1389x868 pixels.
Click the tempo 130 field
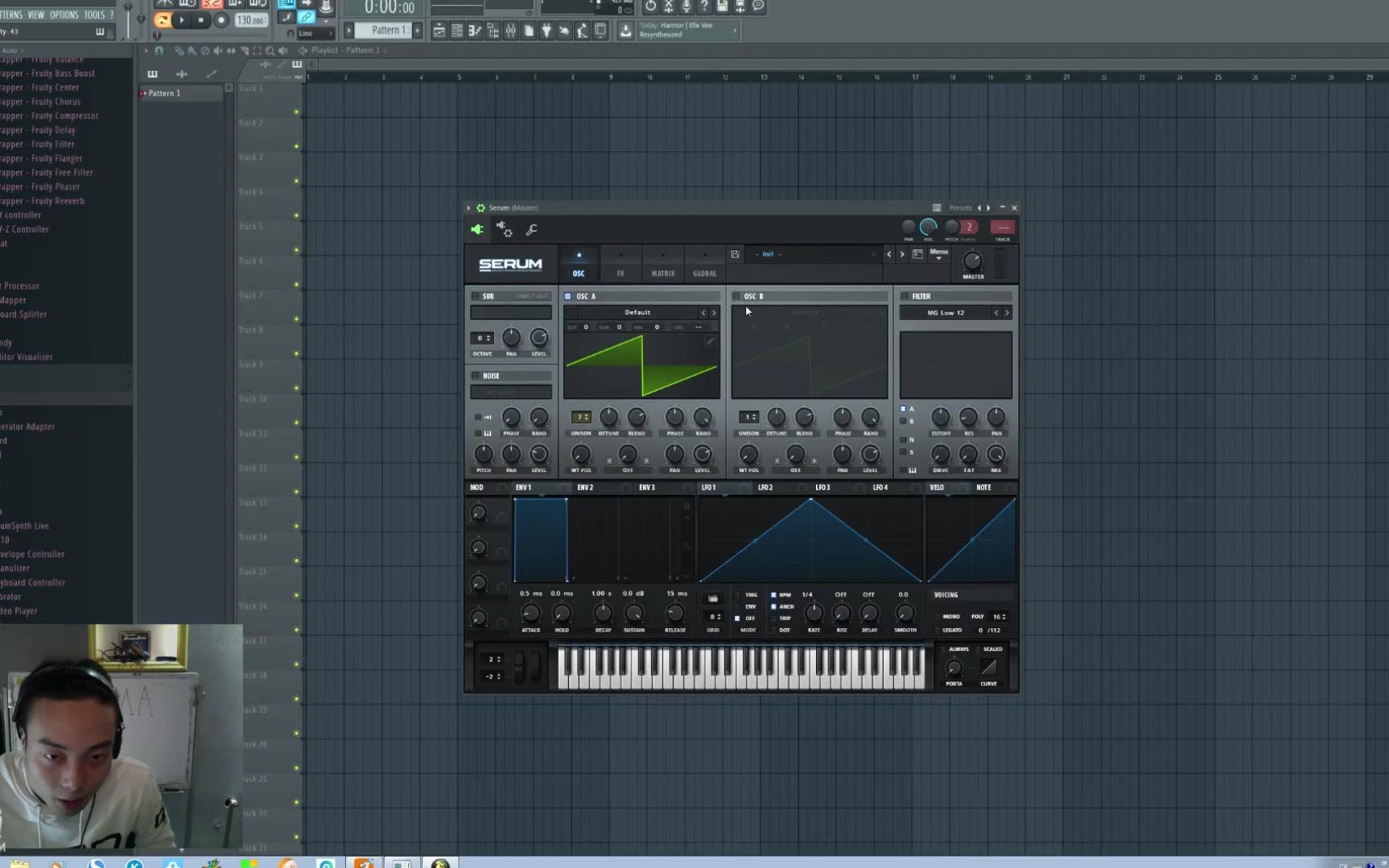tap(251, 20)
